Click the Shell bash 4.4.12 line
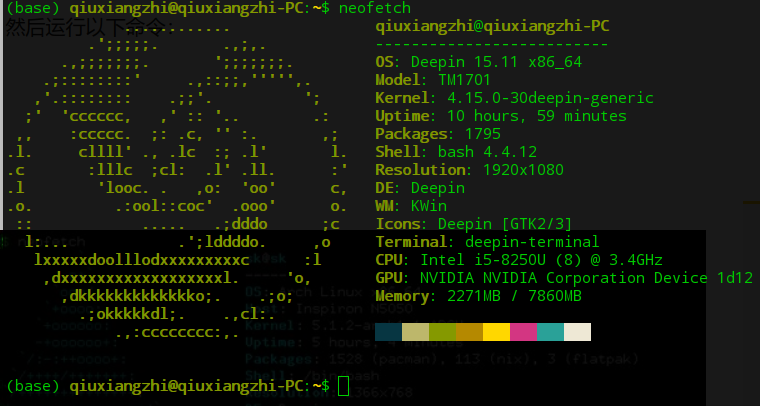The image size is (760, 406). pos(456,152)
